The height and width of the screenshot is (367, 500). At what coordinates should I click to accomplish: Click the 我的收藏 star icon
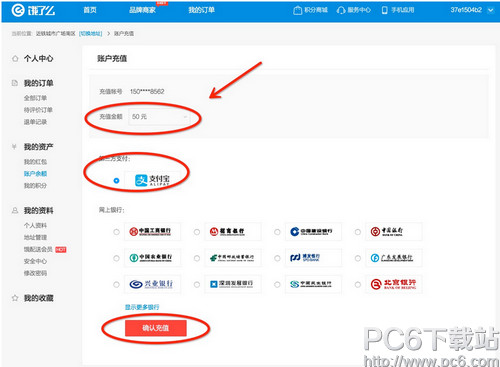[15, 298]
